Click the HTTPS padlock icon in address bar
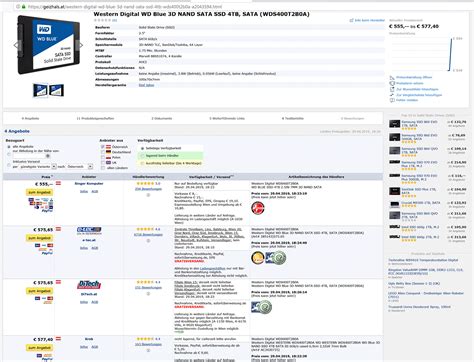 (23, 7)
